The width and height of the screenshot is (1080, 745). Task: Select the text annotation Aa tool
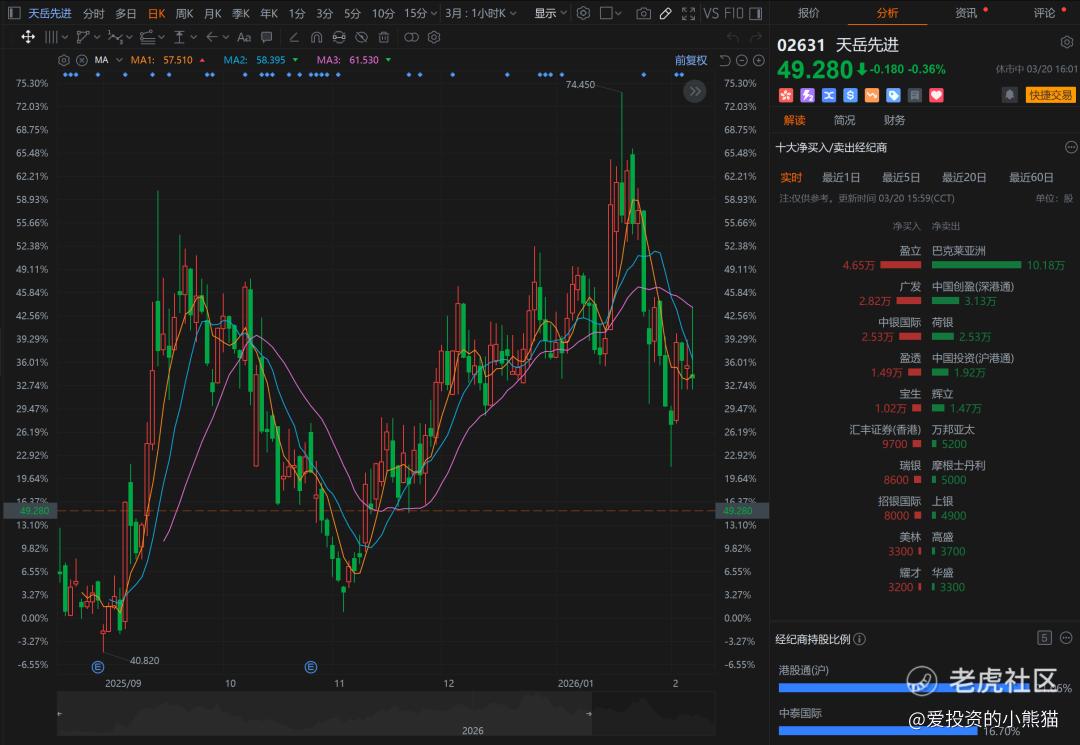tap(244, 37)
